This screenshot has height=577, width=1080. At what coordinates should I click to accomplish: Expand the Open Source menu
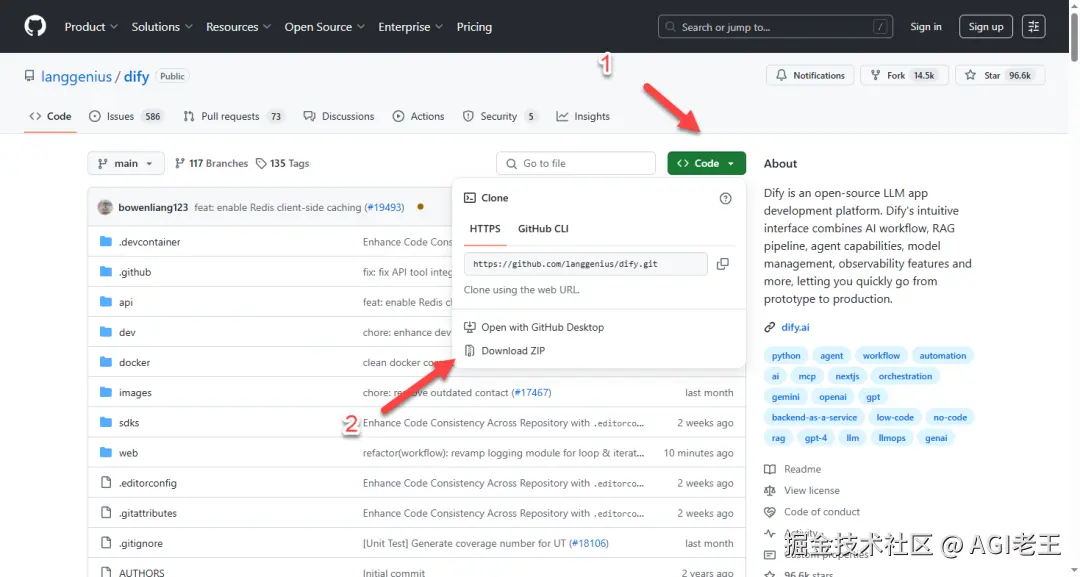[325, 27]
